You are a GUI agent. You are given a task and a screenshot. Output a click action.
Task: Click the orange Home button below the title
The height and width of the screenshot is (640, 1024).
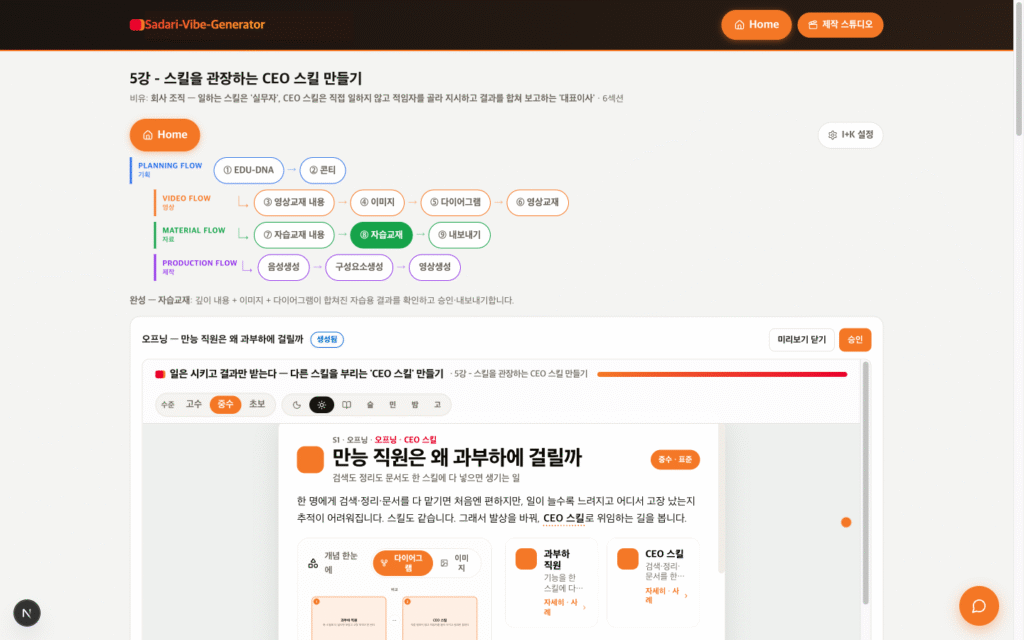(x=165, y=135)
